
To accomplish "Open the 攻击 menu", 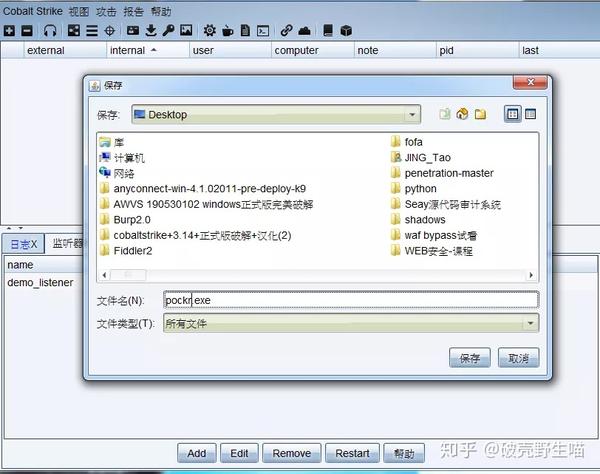I will [106, 11].
